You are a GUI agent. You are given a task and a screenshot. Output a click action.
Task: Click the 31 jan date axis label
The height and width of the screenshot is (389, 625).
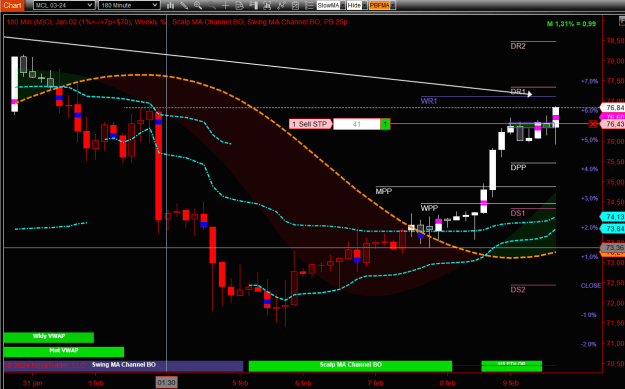32,383
